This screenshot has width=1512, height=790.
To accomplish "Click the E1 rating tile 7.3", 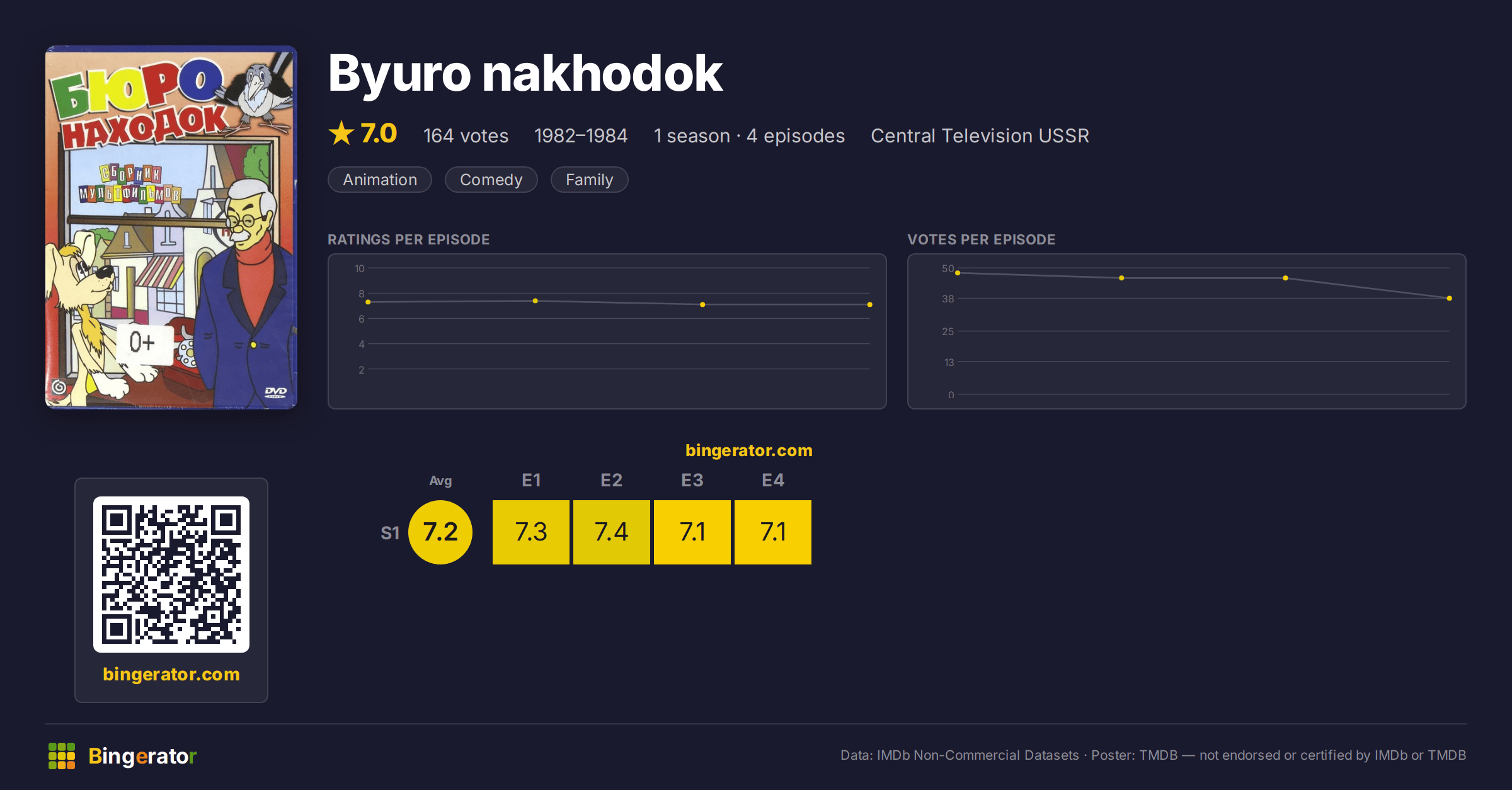I will click(x=531, y=532).
